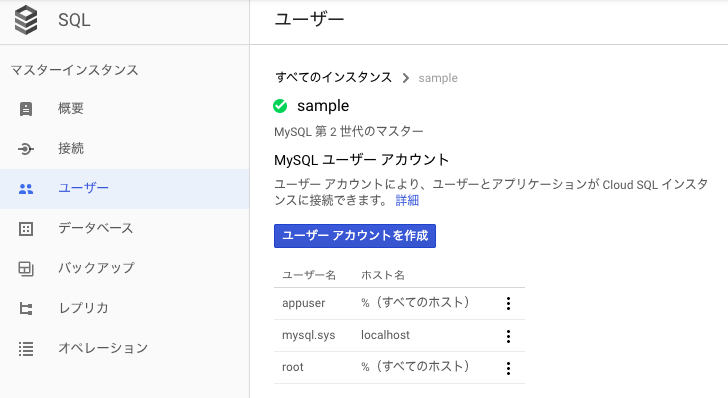Open the データベース sidebar section
Viewport: 728px width, 398px height.
click(x=124, y=229)
